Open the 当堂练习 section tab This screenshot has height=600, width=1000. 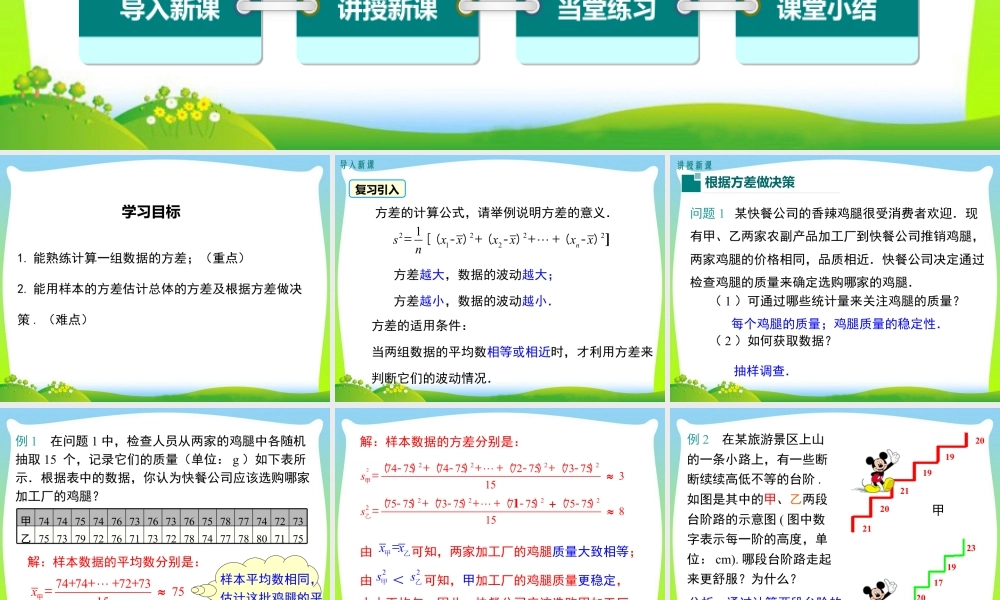tap(607, 13)
